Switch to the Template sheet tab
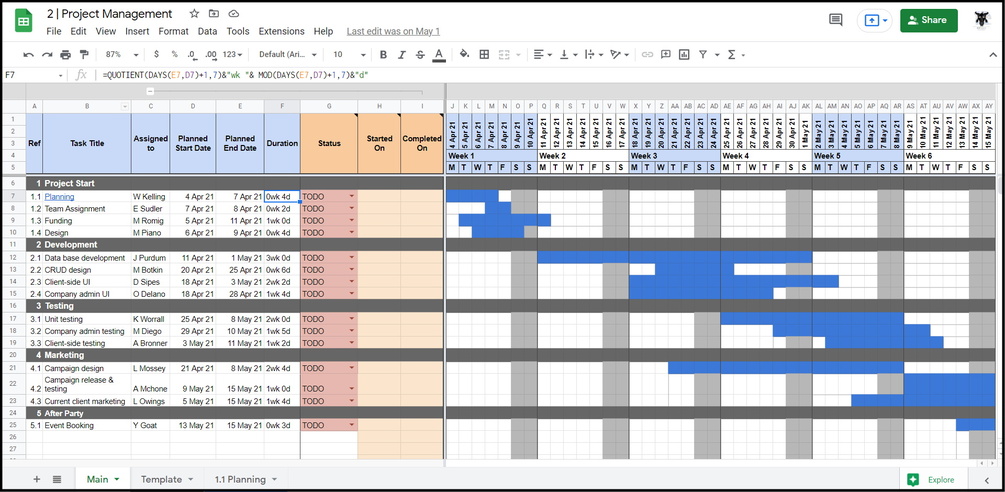This screenshot has height=492, width=1005. click(x=167, y=479)
